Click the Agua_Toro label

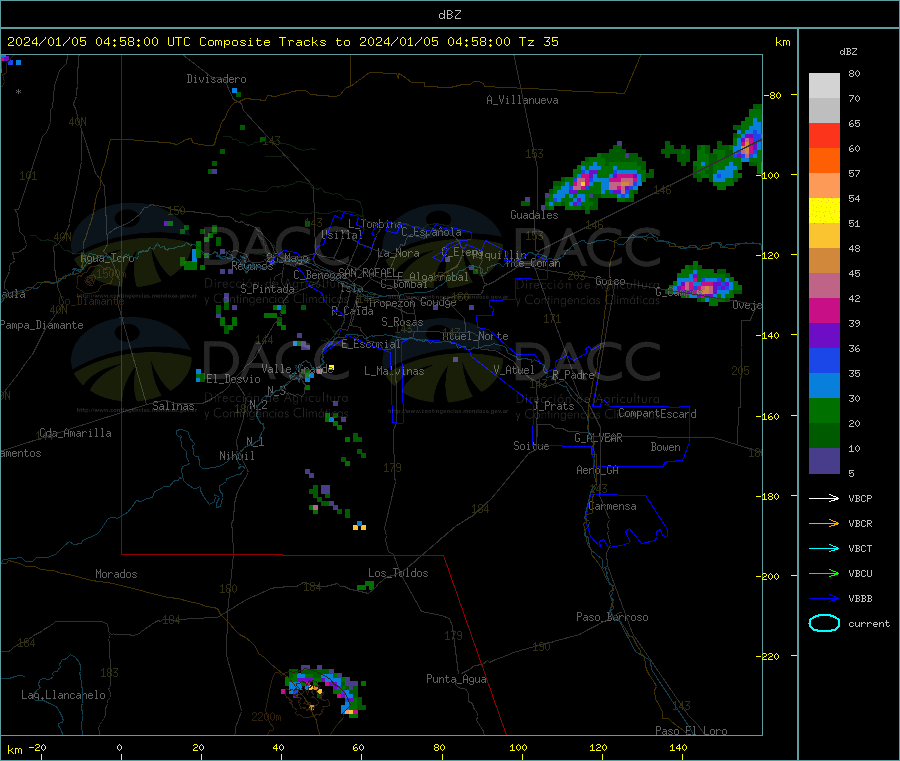(107, 258)
